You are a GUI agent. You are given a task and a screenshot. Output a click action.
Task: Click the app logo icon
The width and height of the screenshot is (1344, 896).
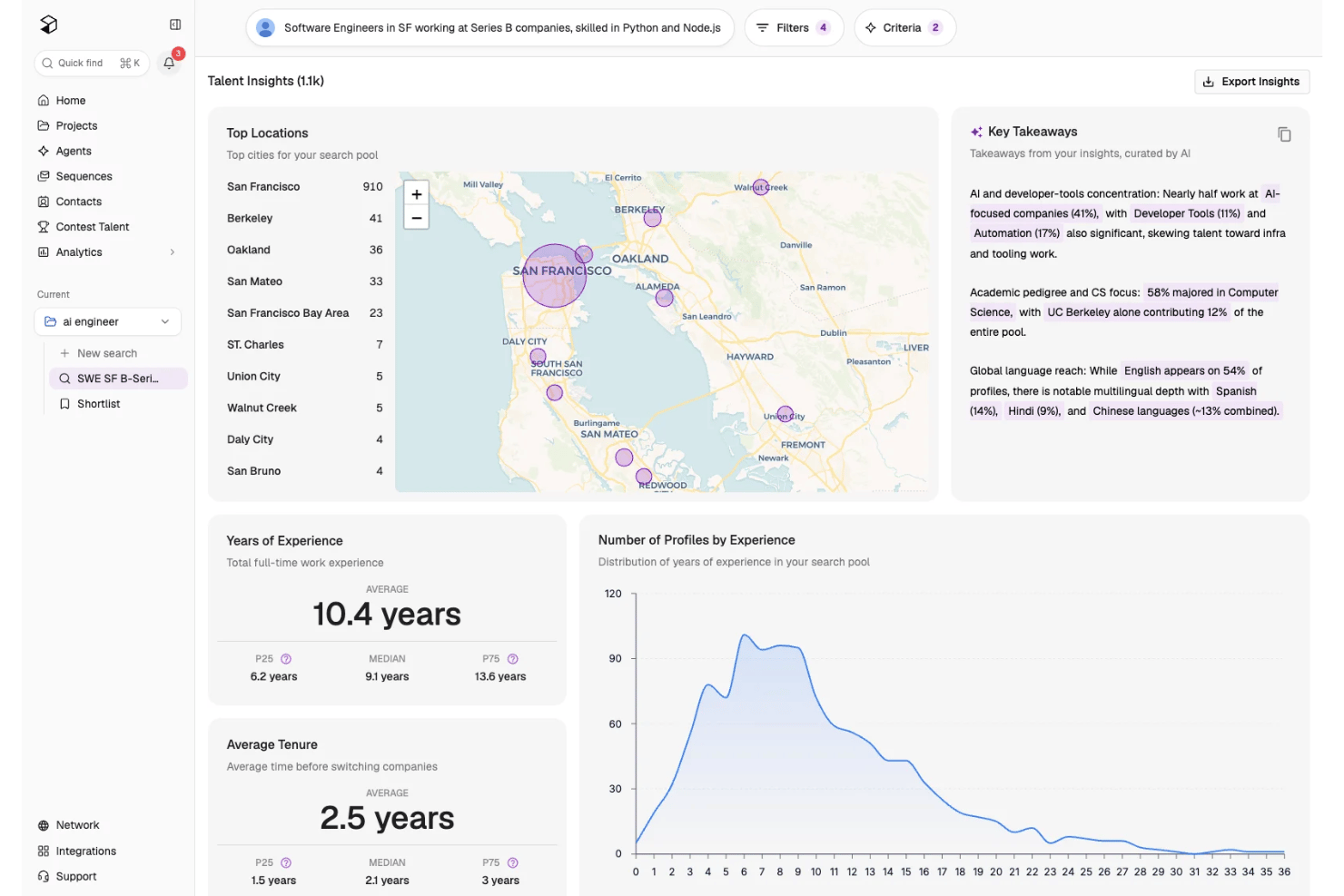(49, 25)
